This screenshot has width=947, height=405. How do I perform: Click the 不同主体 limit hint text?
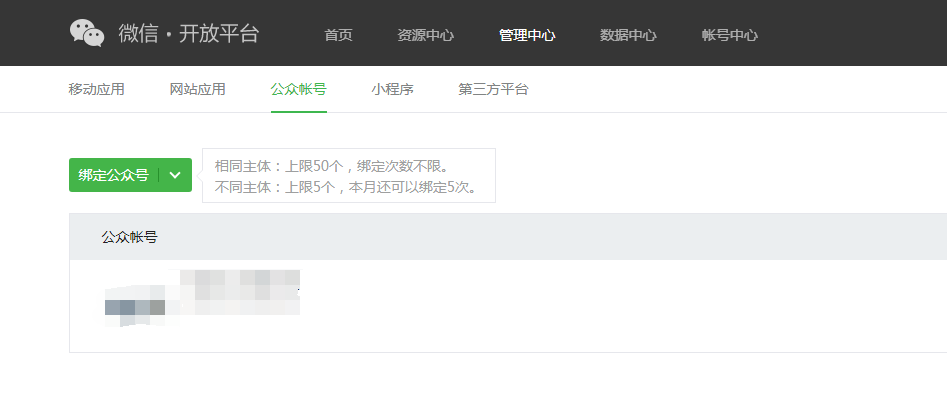347,187
